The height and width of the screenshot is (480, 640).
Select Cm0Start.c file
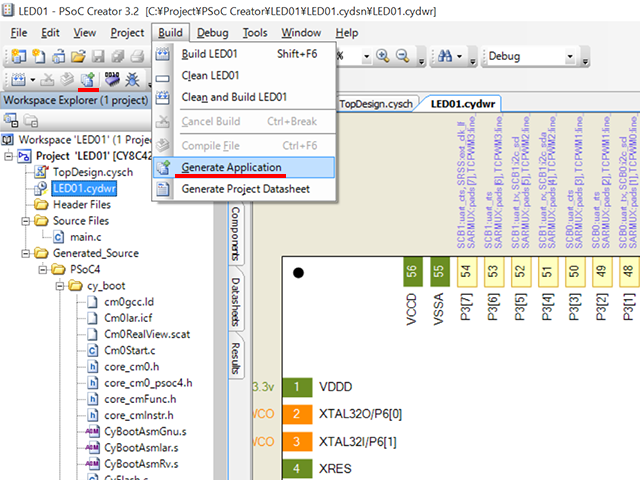tap(130, 351)
